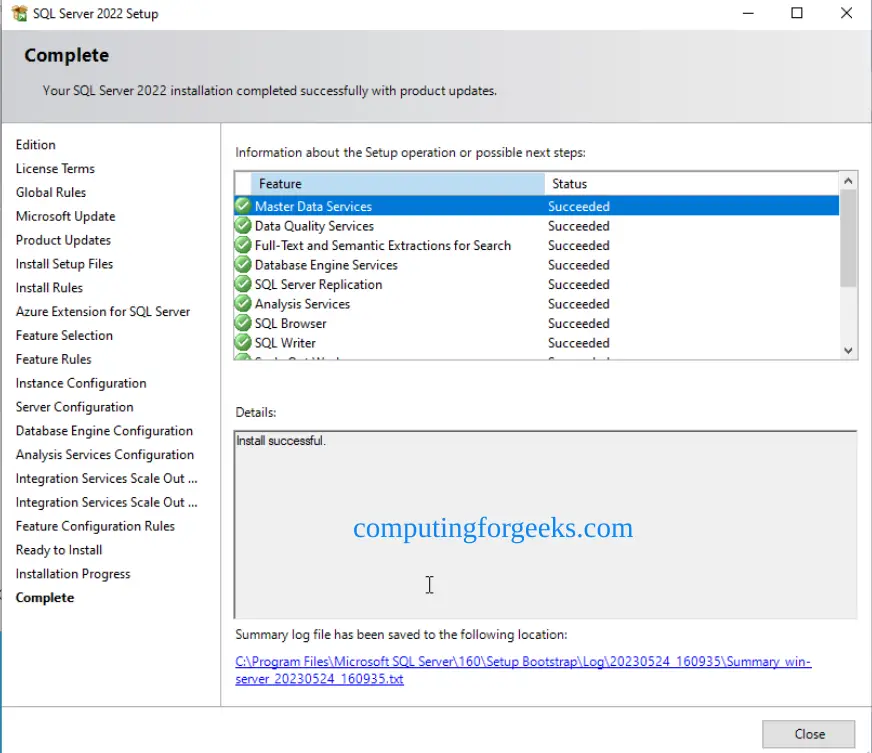Close the setup window with X

click(846, 13)
